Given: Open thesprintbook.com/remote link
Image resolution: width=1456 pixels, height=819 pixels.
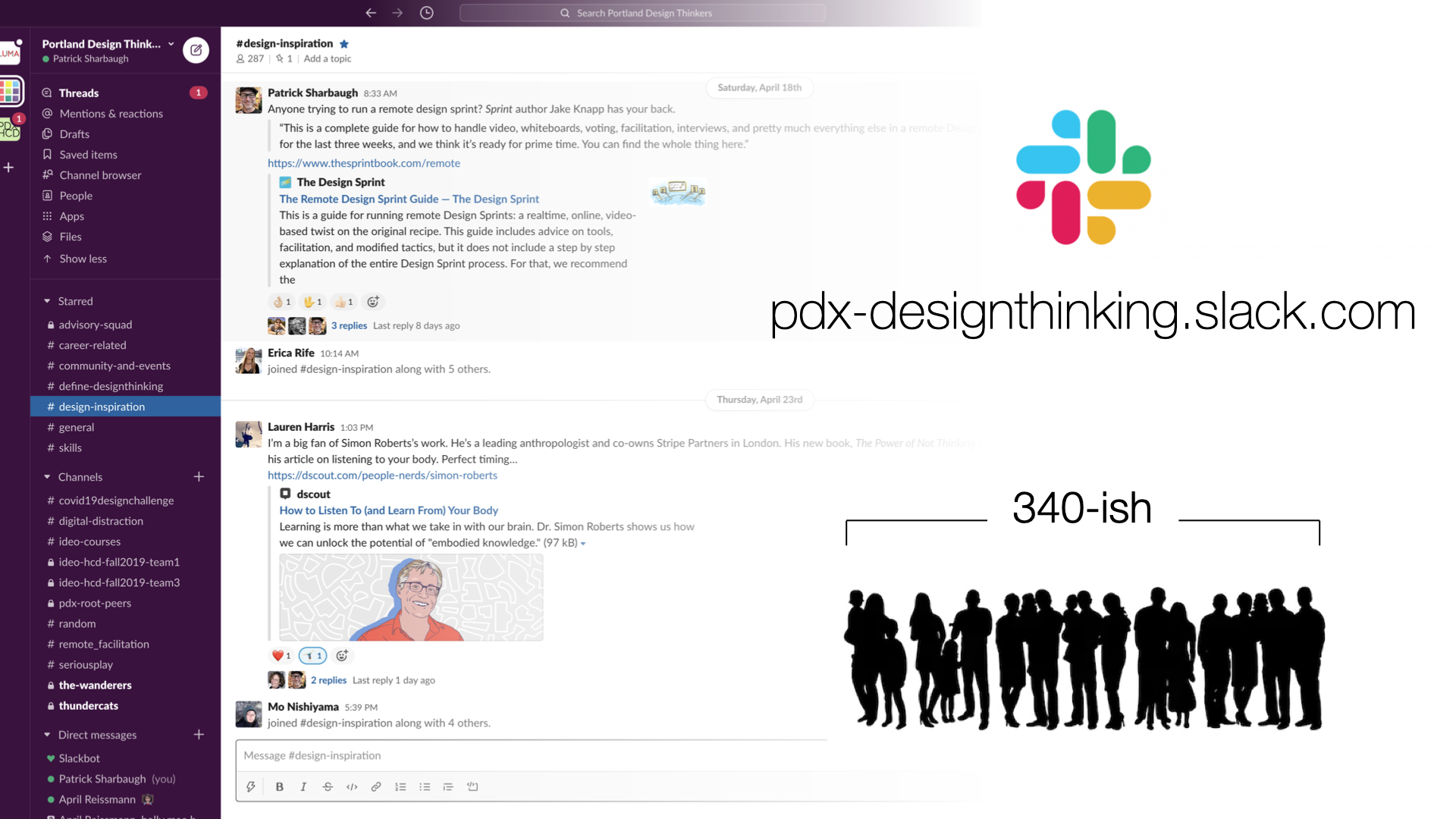Looking at the screenshot, I should 364,163.
